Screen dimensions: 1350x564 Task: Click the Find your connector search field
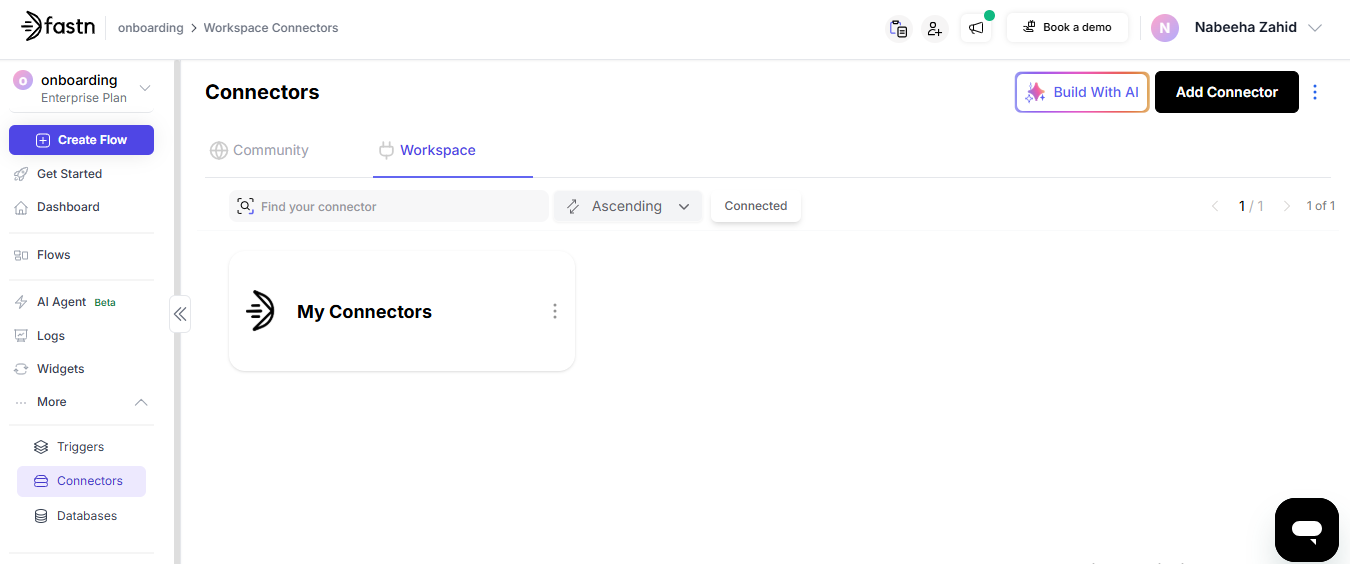coord(400,206)
